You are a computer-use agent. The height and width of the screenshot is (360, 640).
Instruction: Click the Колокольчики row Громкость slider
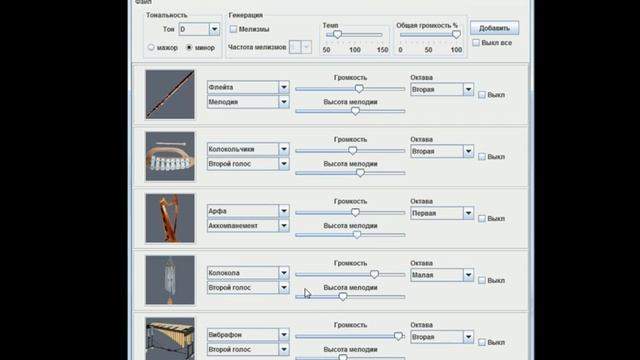[350, 151]
